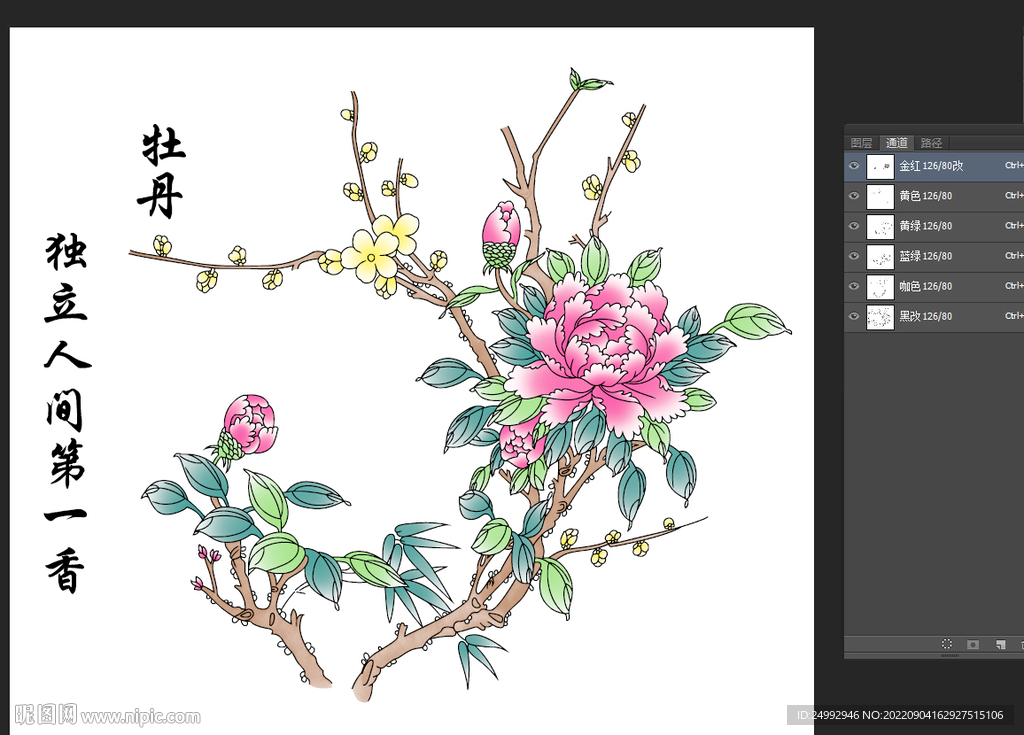Toggle the eye for 蓝绿 126/80
Screen dimensions: 1024x735
pyautogui.click(x=854, y=256)
